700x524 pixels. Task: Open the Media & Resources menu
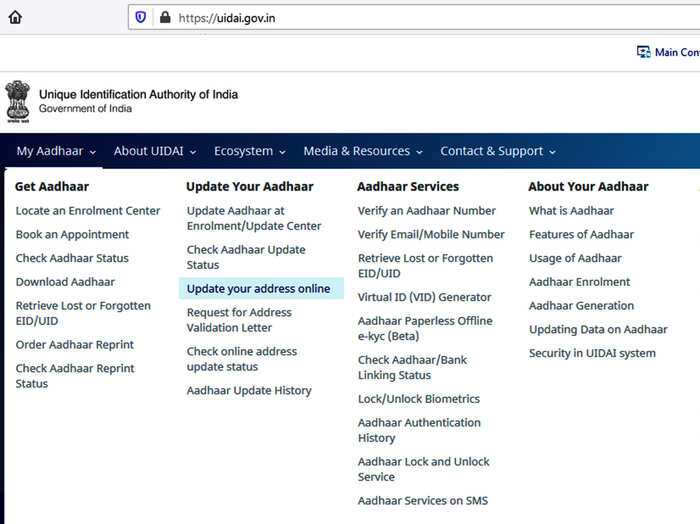coord(363,151)
